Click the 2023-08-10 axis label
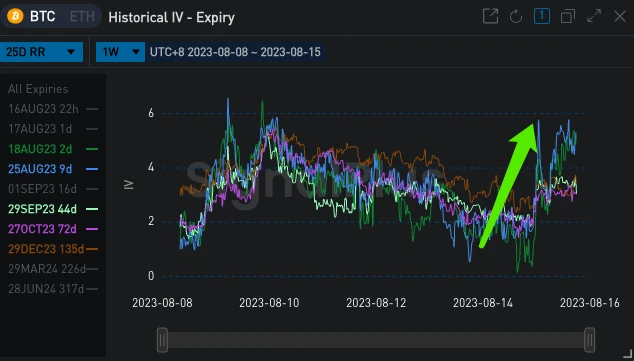The width and height of the screenshot is (634, 361). pos(269,303)
